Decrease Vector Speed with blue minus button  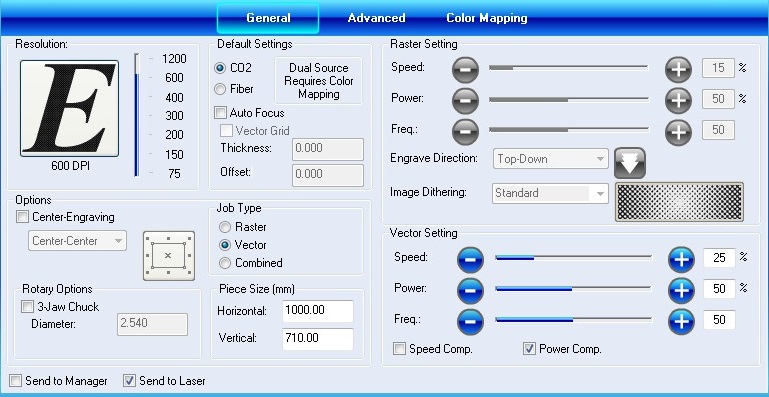pos(470,260)
